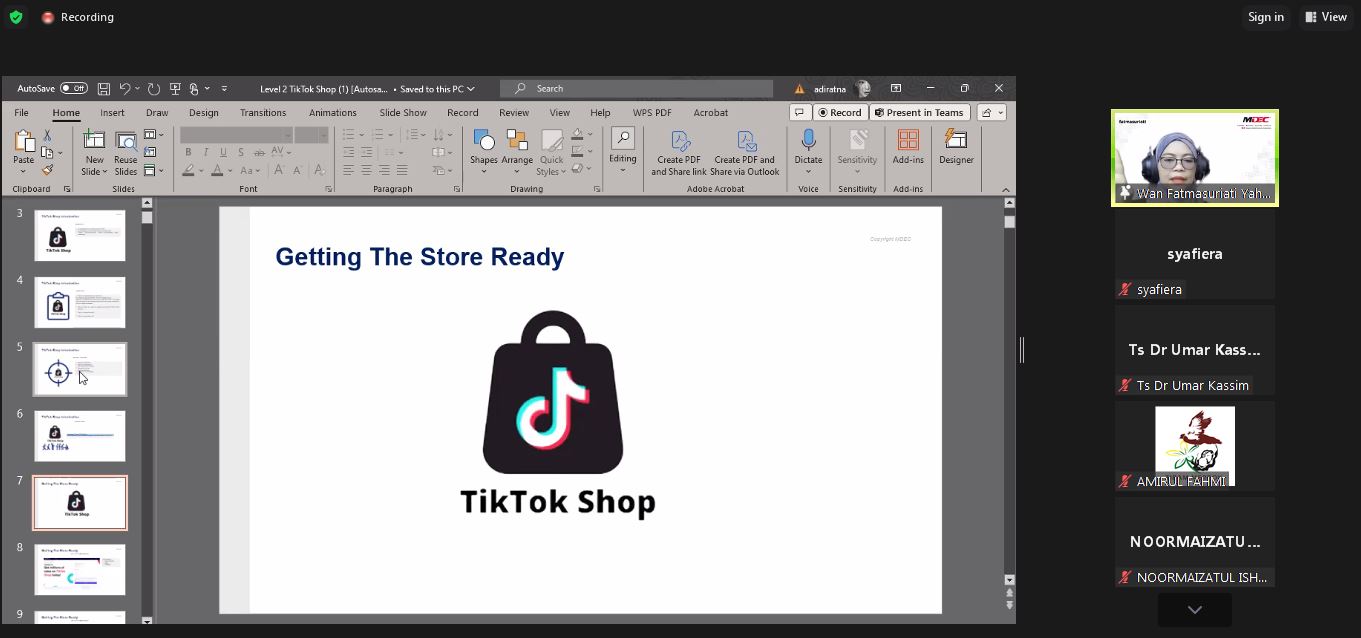Click the Record button in ribbon
Viewport: 1361px width, 638px height.
coord(840,113)
